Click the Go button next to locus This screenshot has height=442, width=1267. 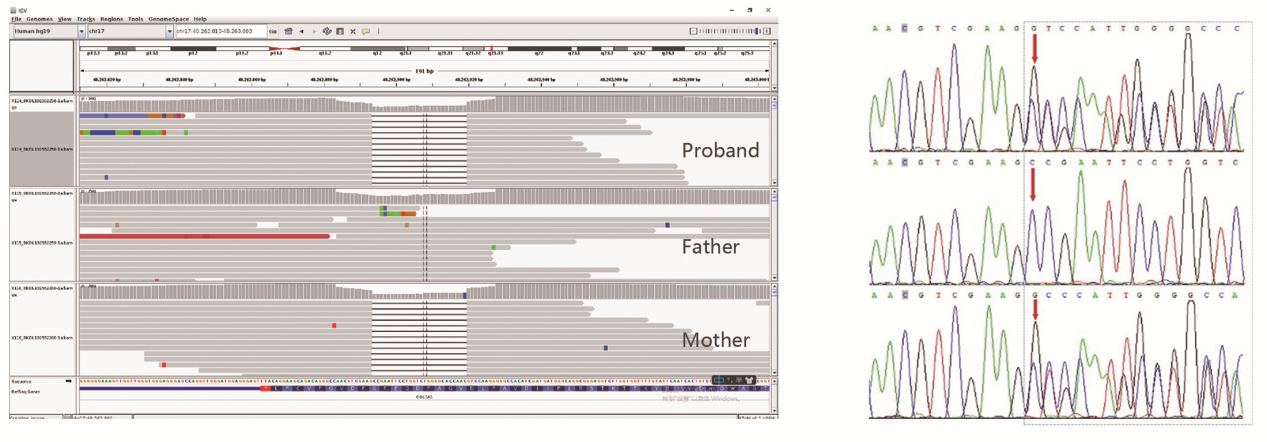pyautogui.click(x=272, y=31)
